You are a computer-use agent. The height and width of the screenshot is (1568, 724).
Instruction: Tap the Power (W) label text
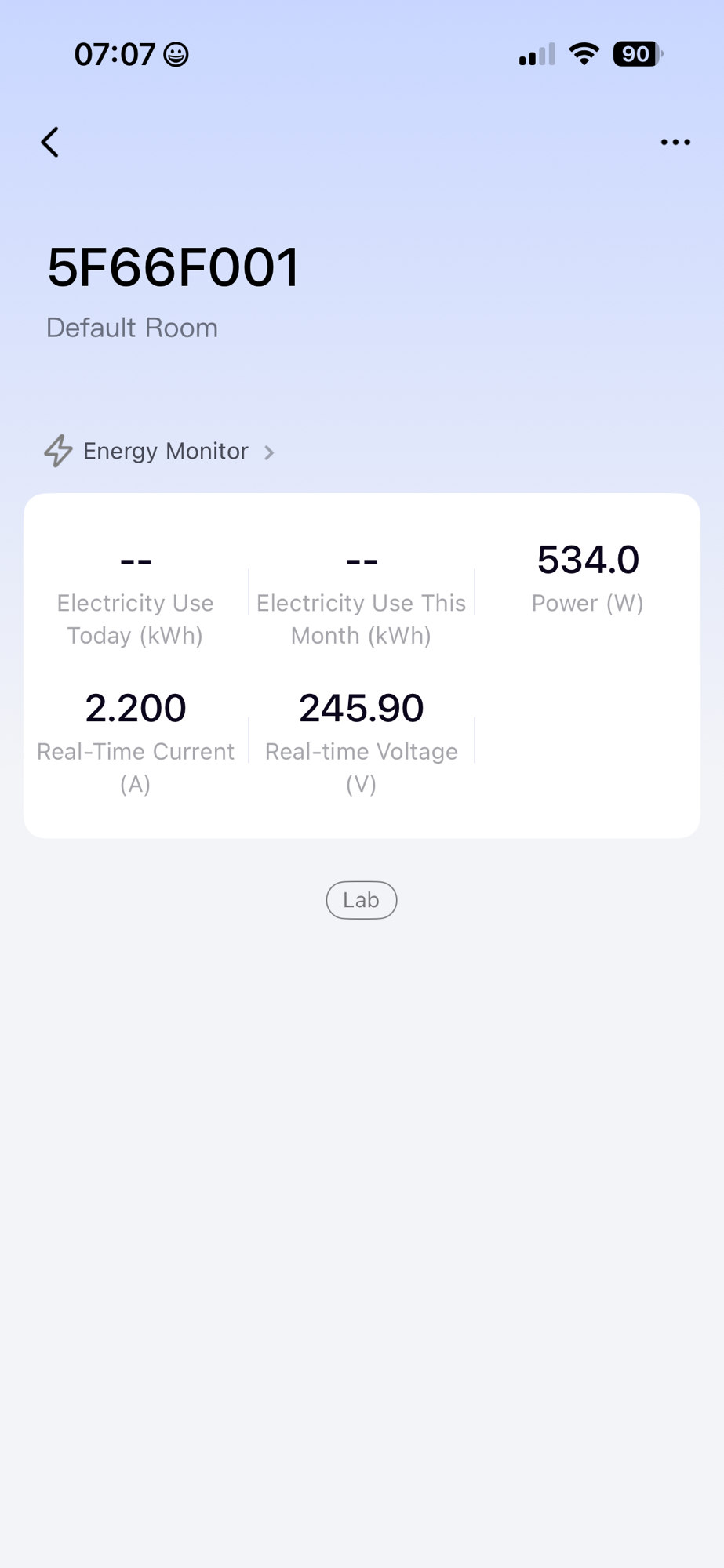(588, 603)
